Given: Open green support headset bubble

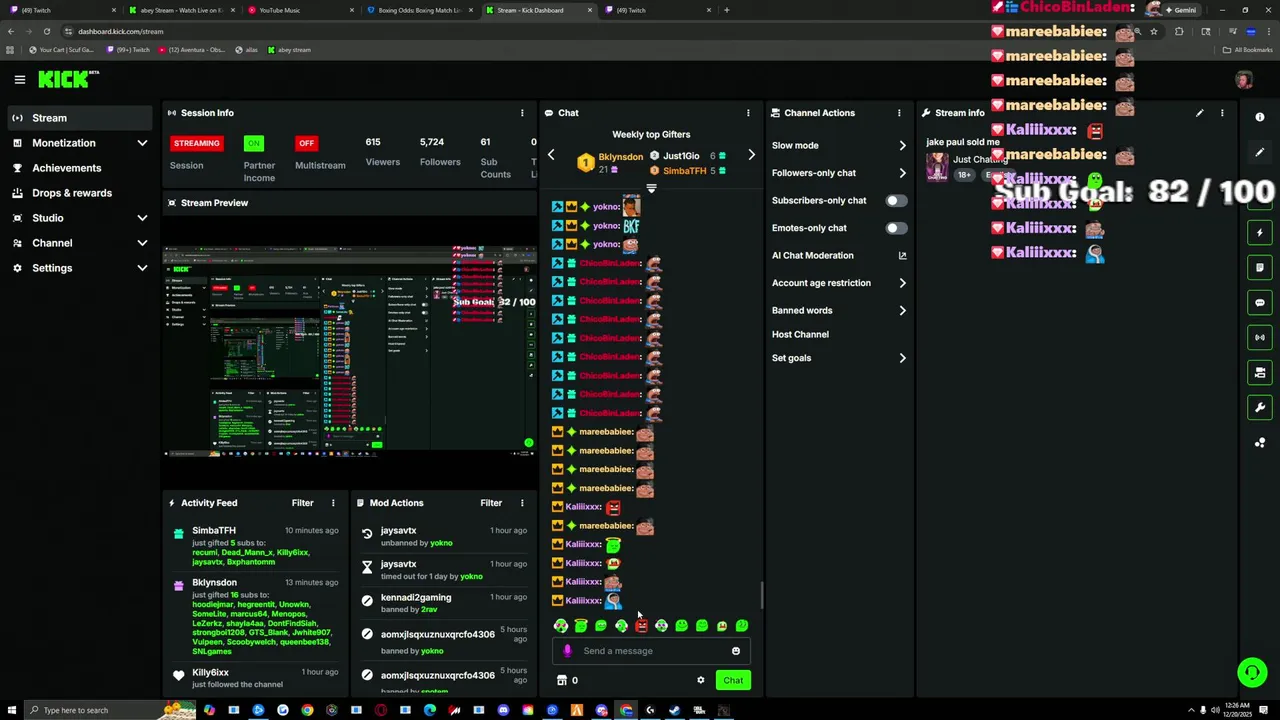Looking at the screenshot, I should click(x=1252, y=672).
